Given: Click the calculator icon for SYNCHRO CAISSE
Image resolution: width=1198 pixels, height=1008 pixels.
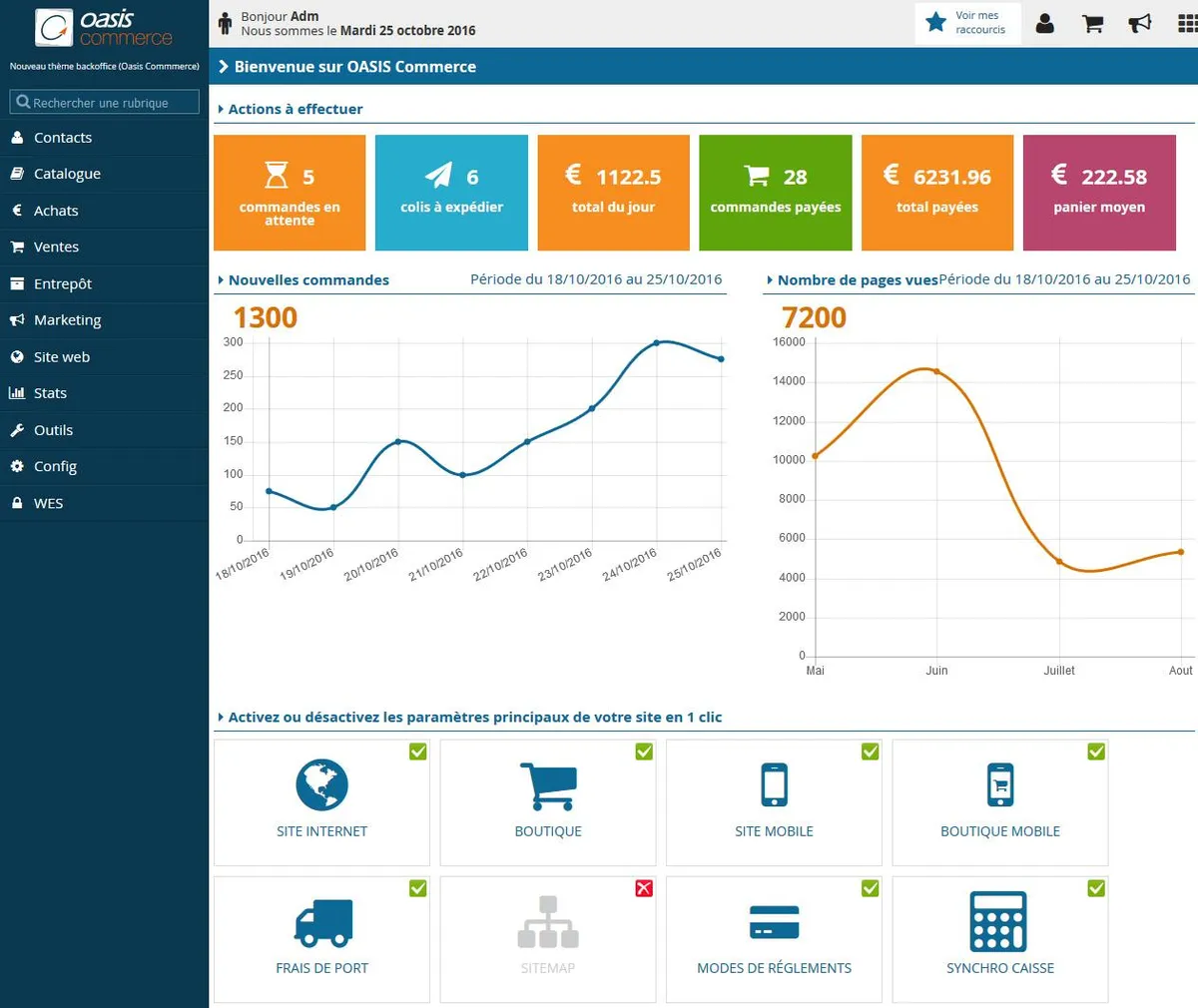Looking at the screenshot, I should click(998, 921).
